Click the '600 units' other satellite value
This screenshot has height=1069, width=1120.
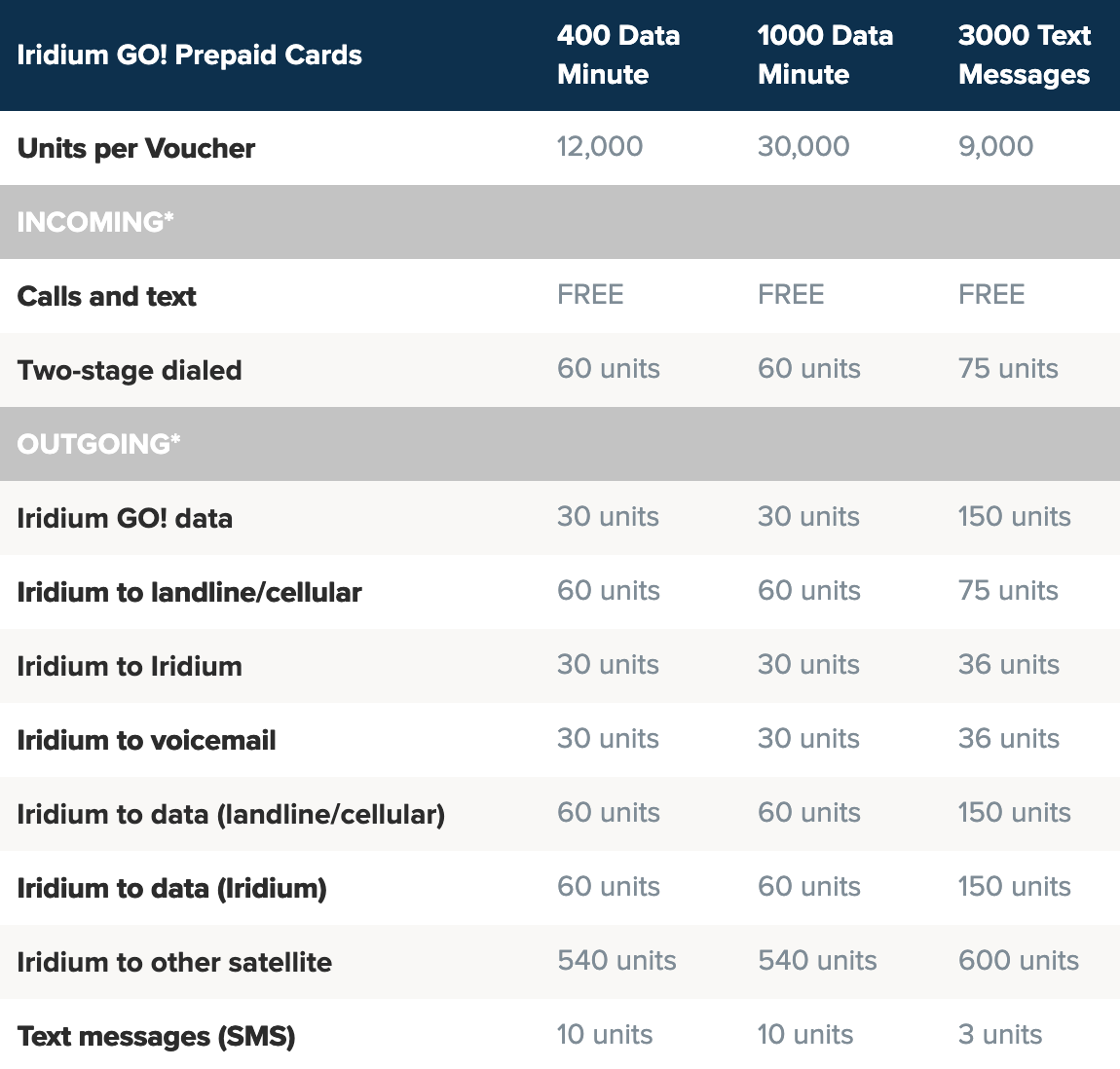[1019, 961]
